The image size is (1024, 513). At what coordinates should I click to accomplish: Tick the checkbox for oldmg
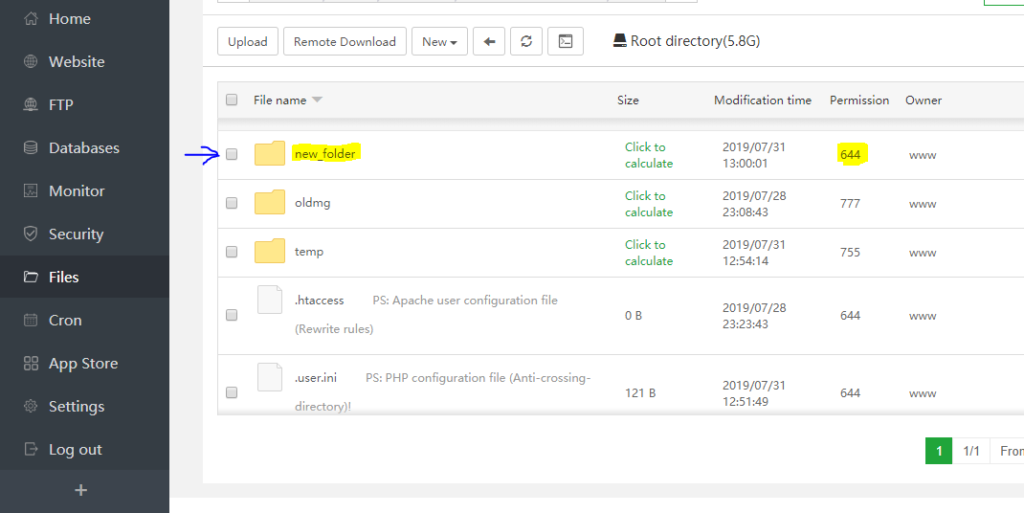pyautogui.click(x=232, y=203)
